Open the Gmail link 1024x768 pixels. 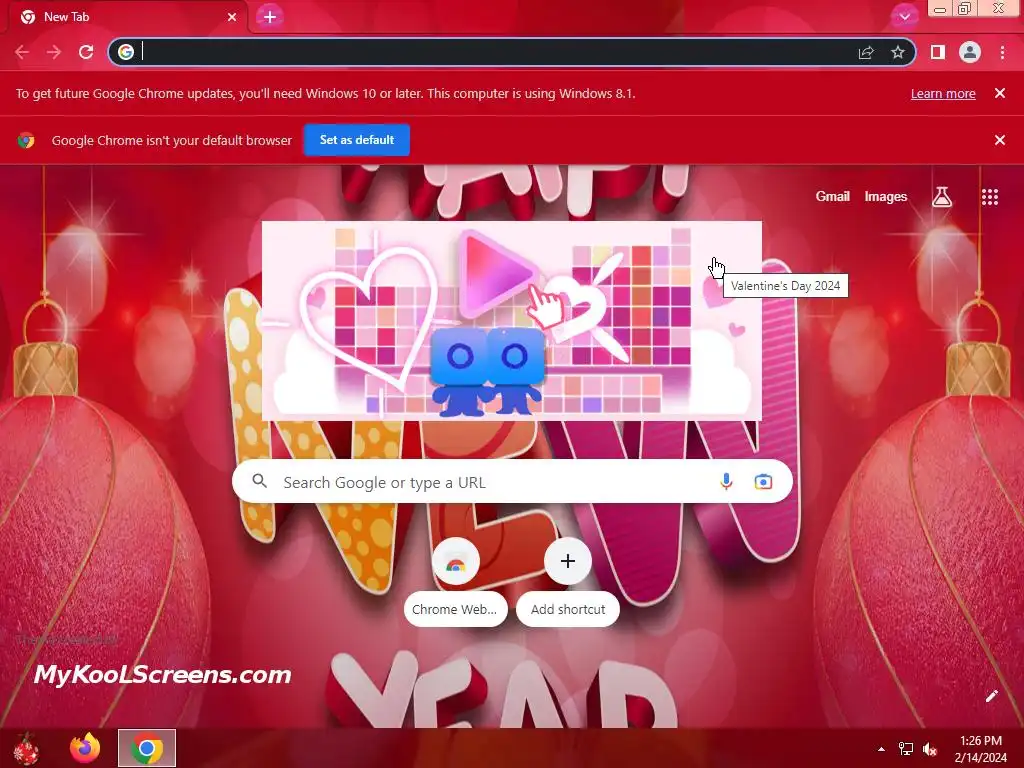833,197
